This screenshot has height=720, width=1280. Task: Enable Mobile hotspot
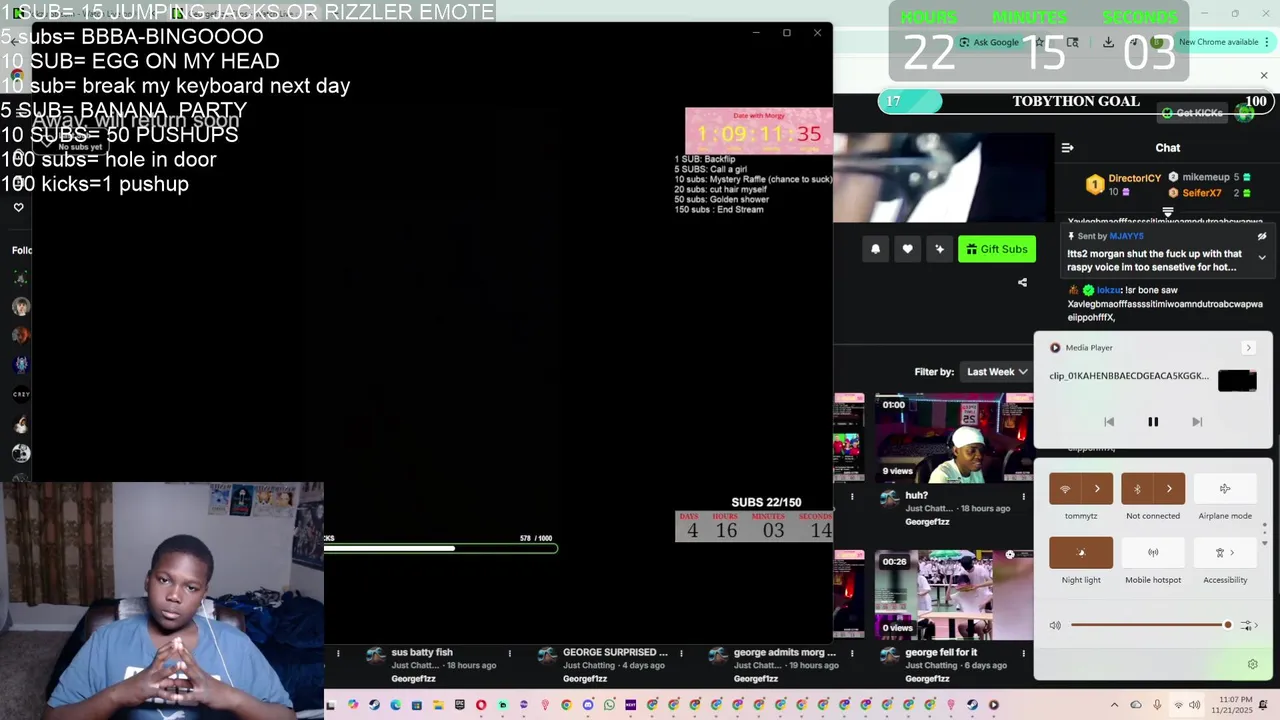(1153, 553)
